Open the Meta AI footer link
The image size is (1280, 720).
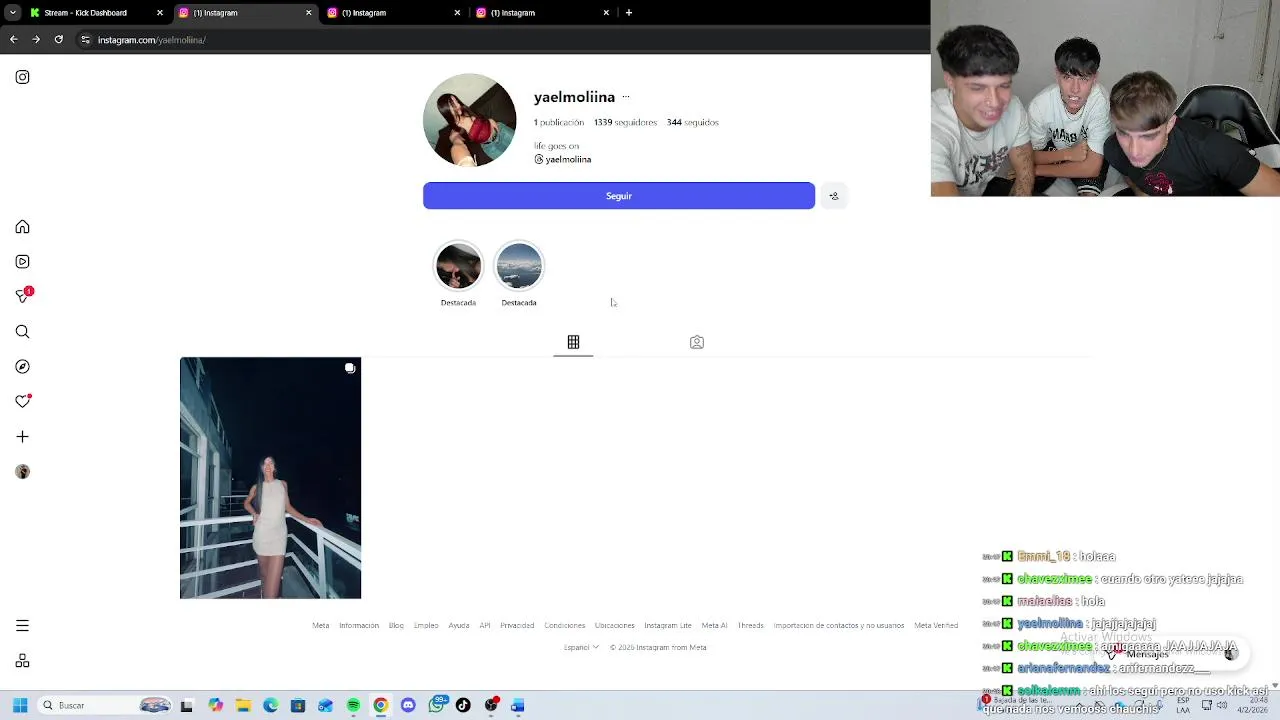[x=714, y=625]
